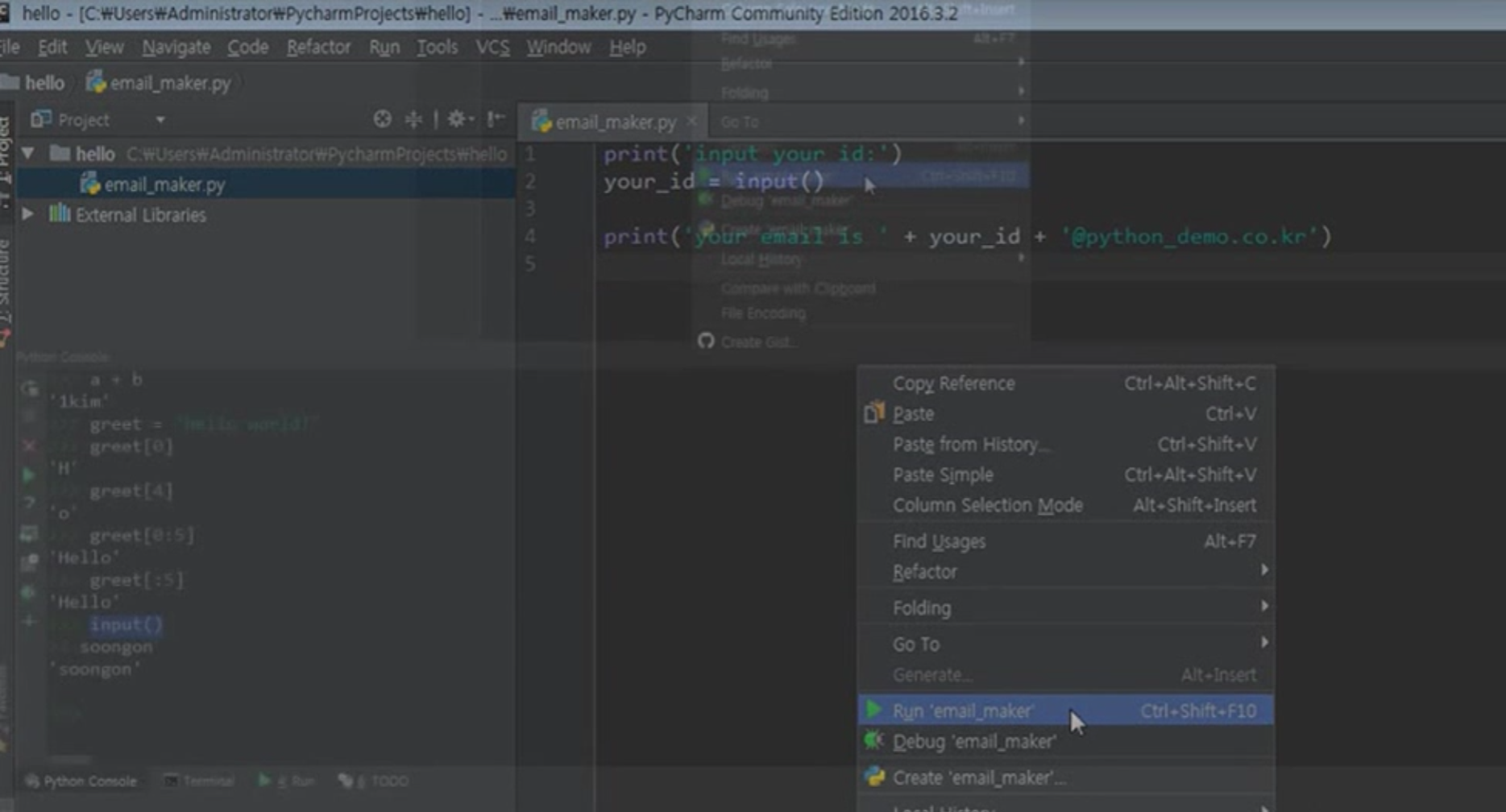Click File Encoding in faded menu

[763, 313]
